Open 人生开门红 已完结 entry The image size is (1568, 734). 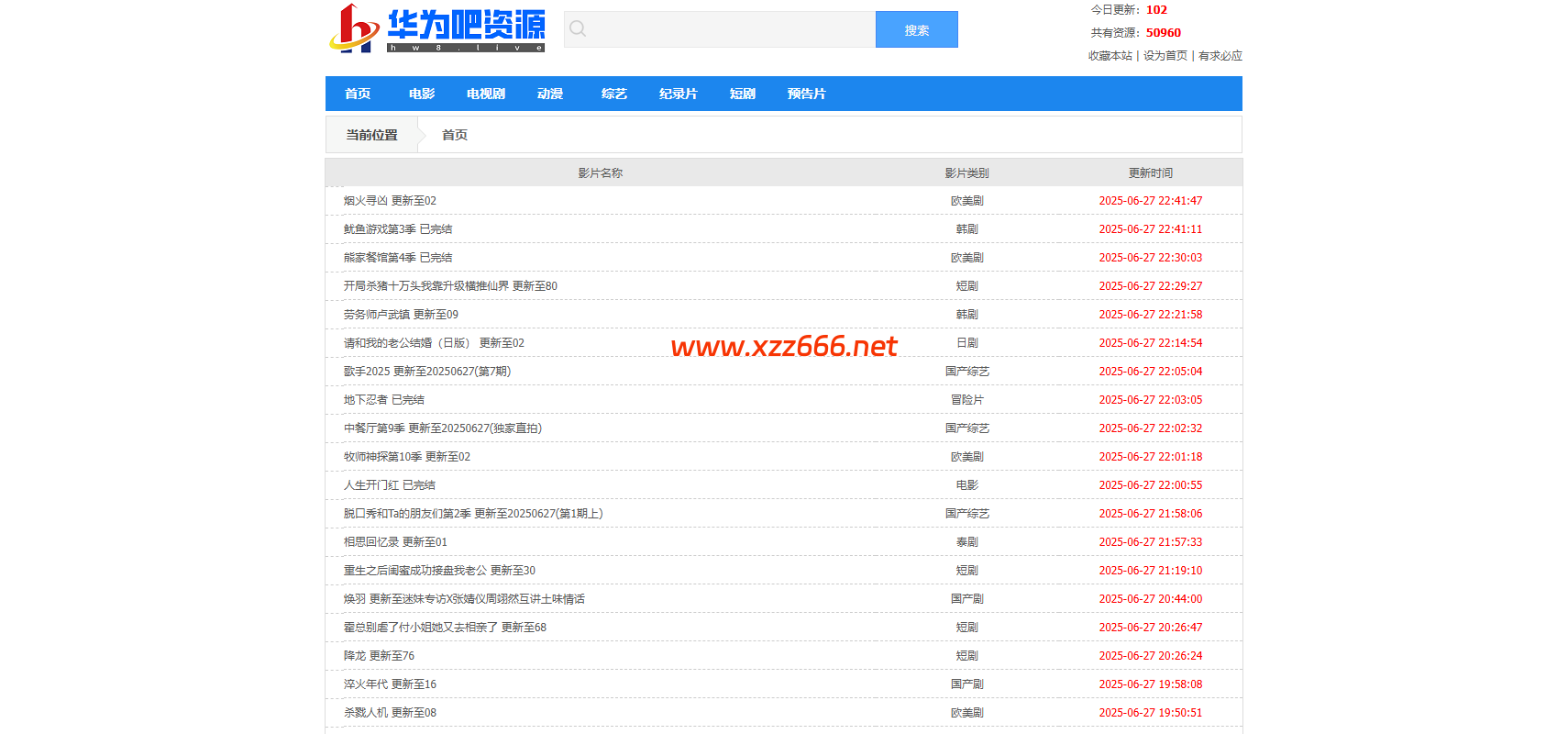coord(390,485)
